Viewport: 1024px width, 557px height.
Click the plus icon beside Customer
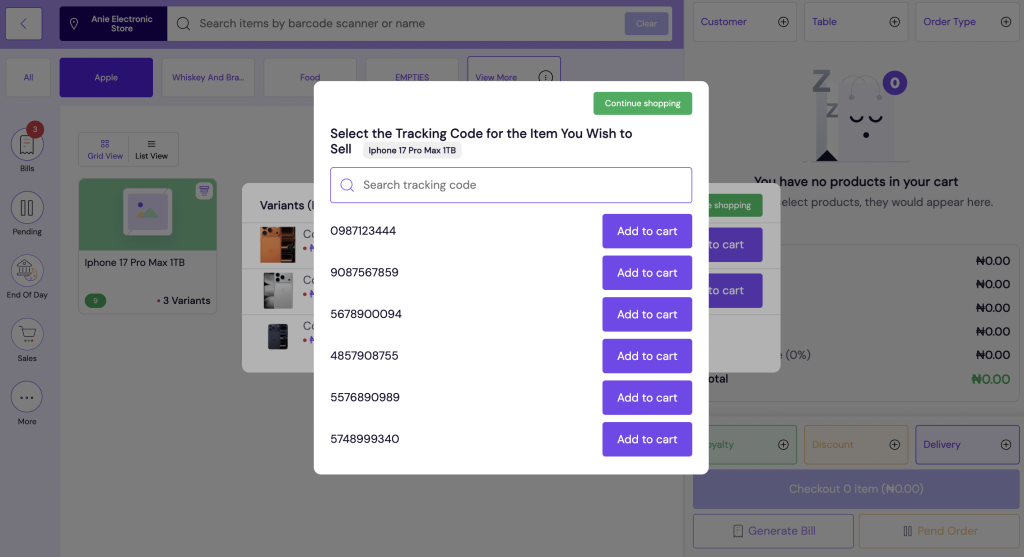(783, 22)
